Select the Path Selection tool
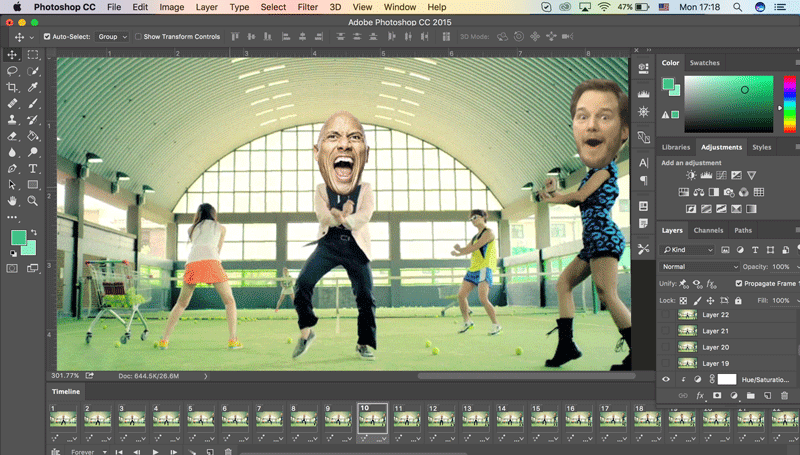This screenshot has width=800, height=455. coord(12,185)
